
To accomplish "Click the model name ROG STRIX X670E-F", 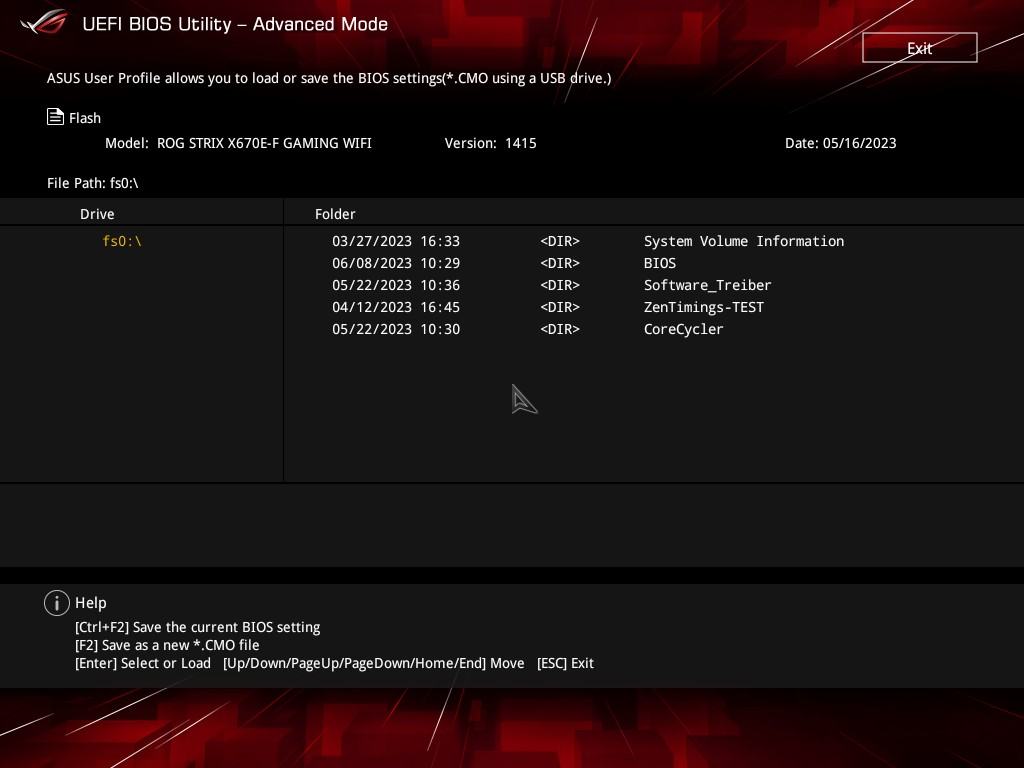I will (264, 143).
